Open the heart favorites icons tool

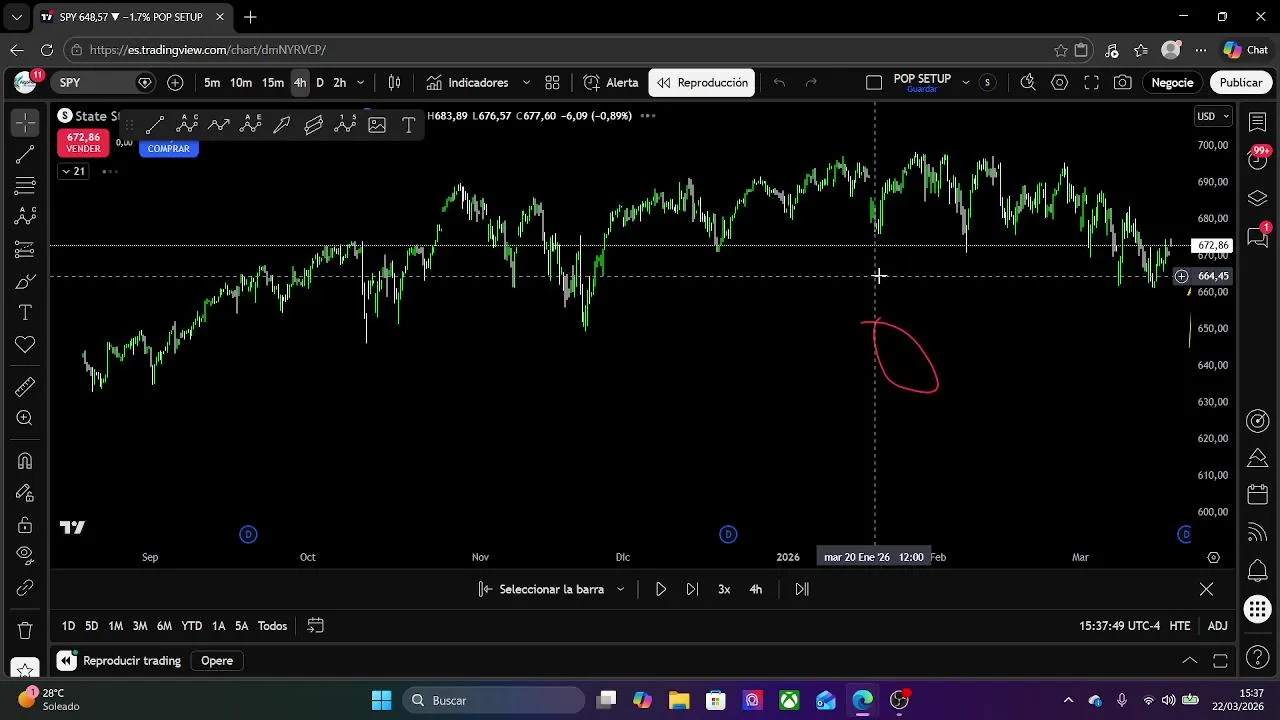click(25, 345)
